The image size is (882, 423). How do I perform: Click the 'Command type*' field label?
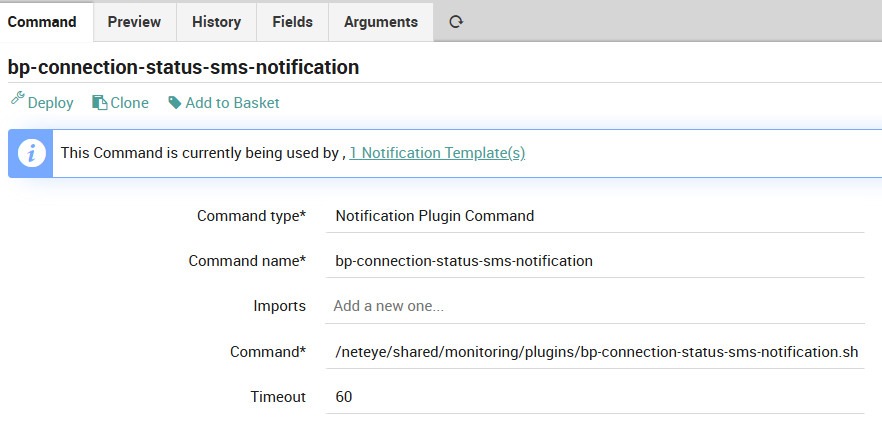251,215
